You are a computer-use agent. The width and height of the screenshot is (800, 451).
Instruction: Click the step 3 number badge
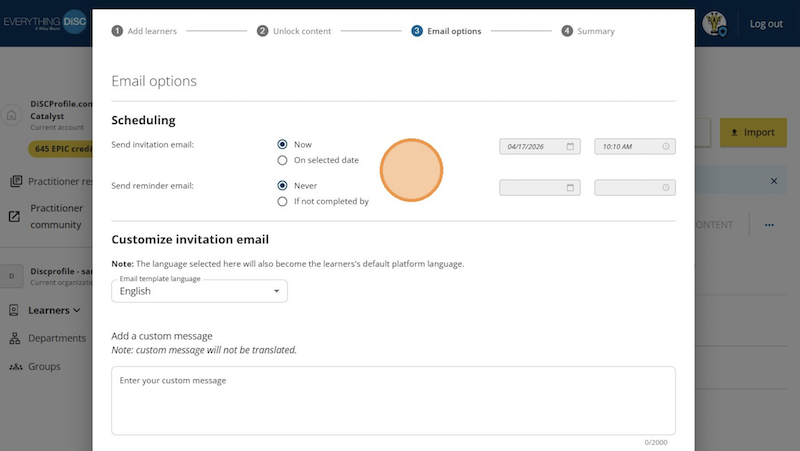[x=417, y=31]
